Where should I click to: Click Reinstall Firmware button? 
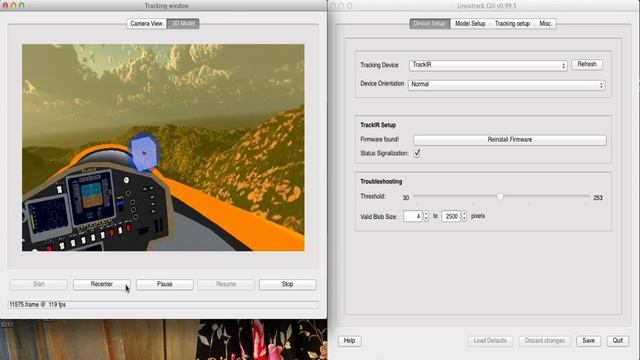510,140
